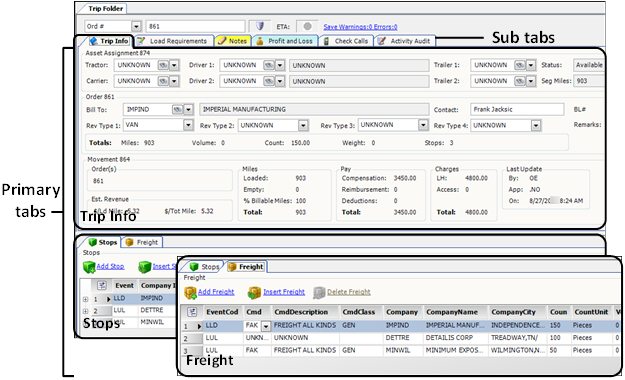The height and width of the screenshot is (380, 625).
Task: Click the shield icon next to ETA
Action: click(260, 26)
